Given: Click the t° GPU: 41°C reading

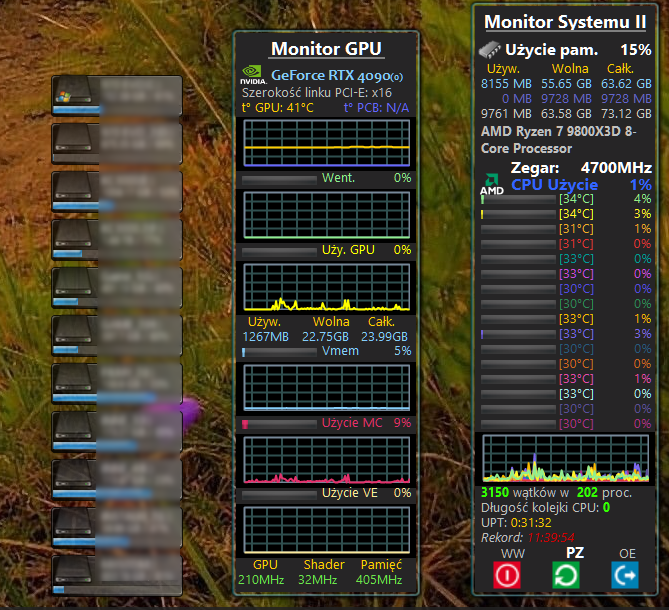Looking at the screenshot, I should coord(278,108).
